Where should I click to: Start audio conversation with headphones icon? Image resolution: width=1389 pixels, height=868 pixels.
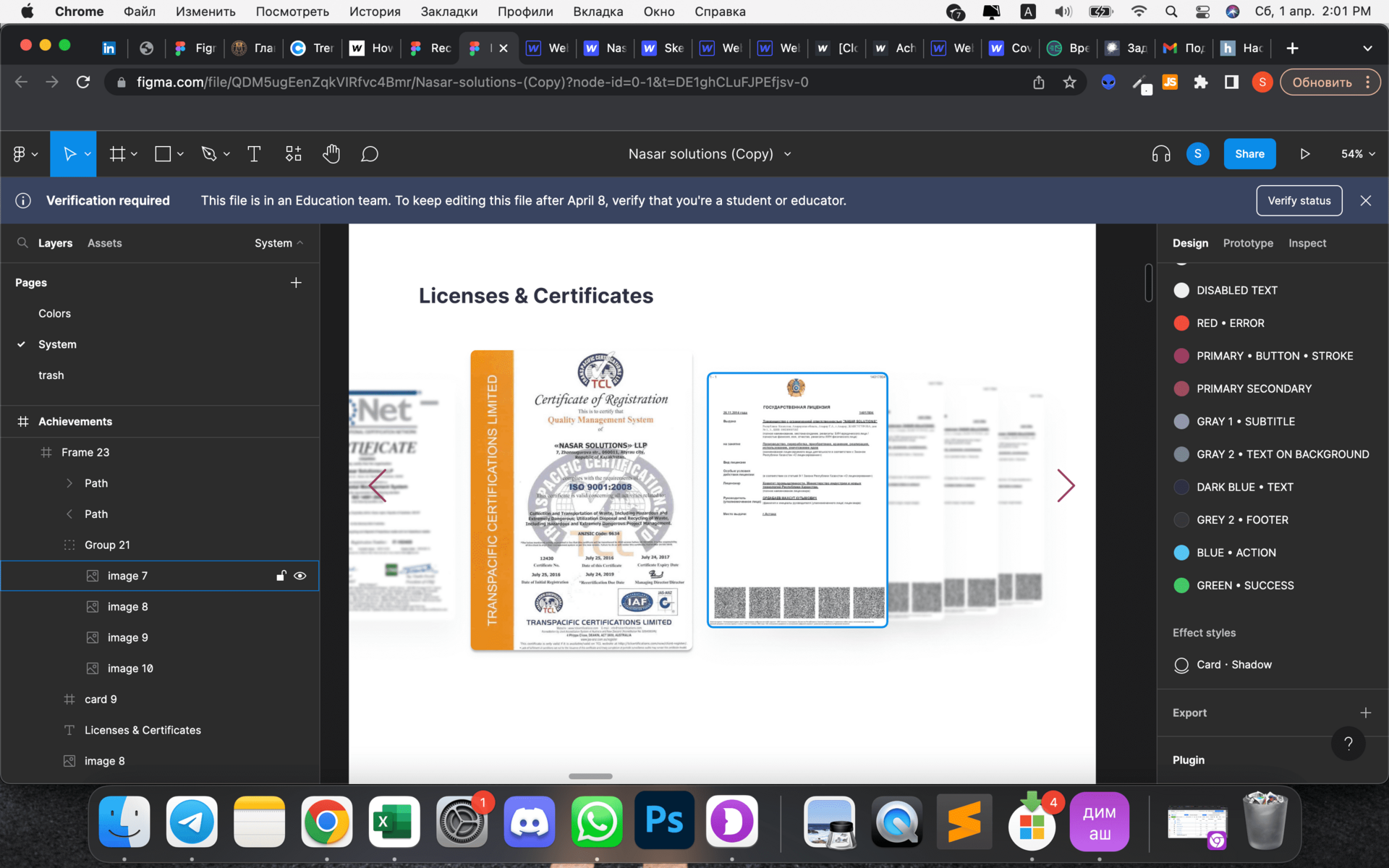click(1161, 154)
